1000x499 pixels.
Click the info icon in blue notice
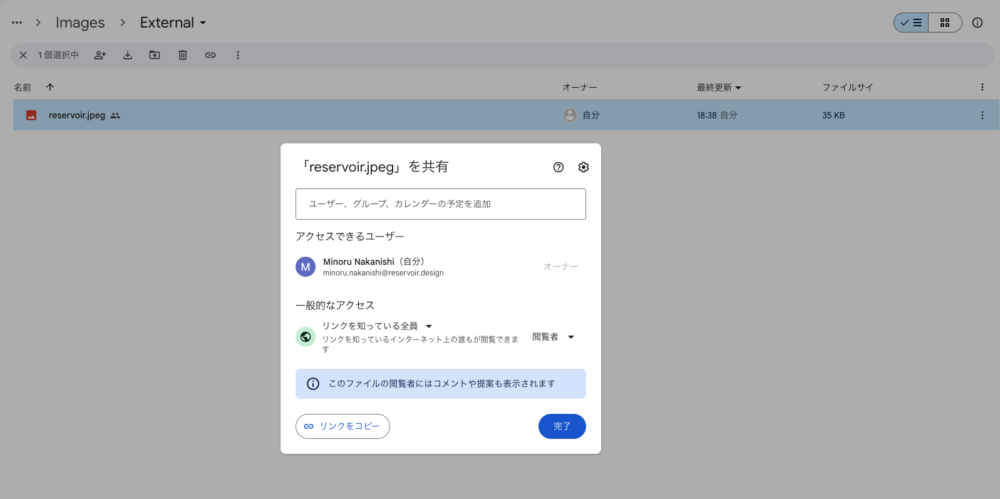pyautogui.click(x=312, y=384)
